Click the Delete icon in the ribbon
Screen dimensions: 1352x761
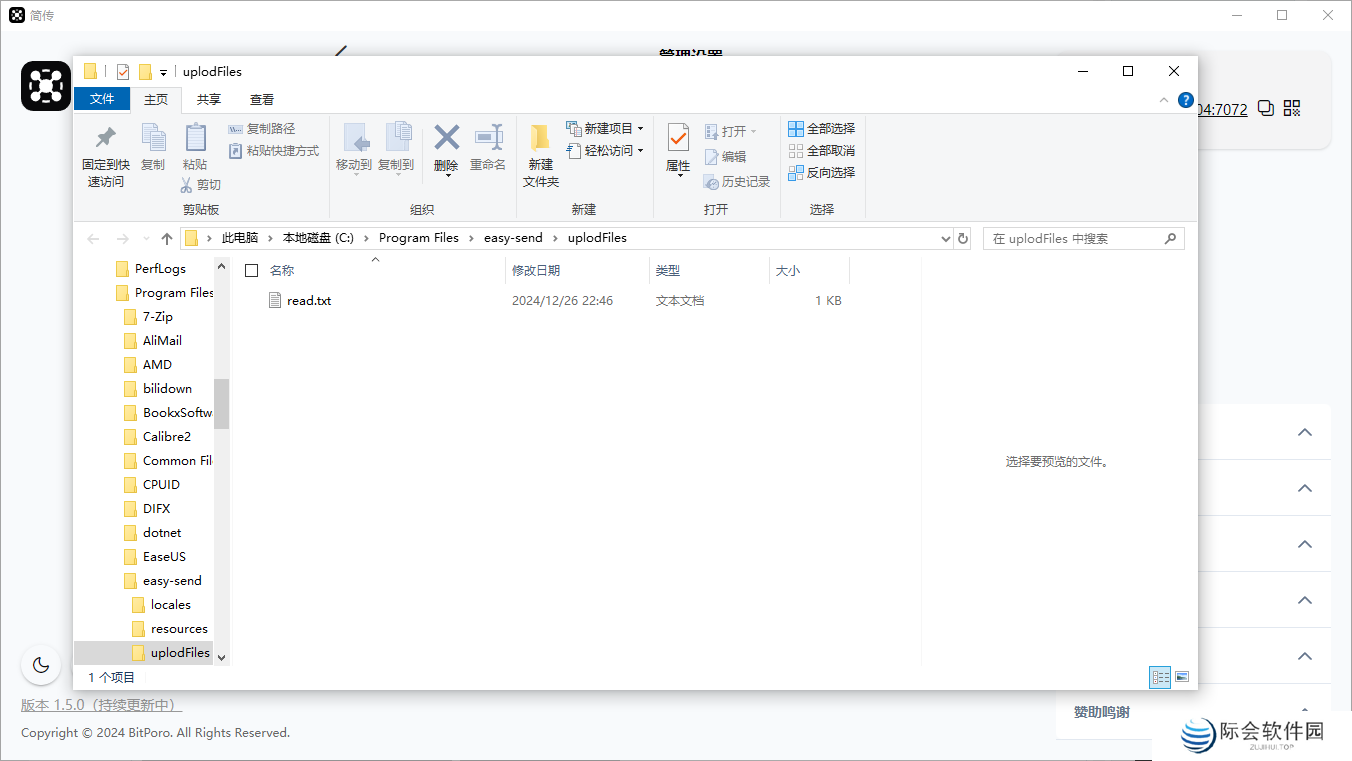pos(446,140)
